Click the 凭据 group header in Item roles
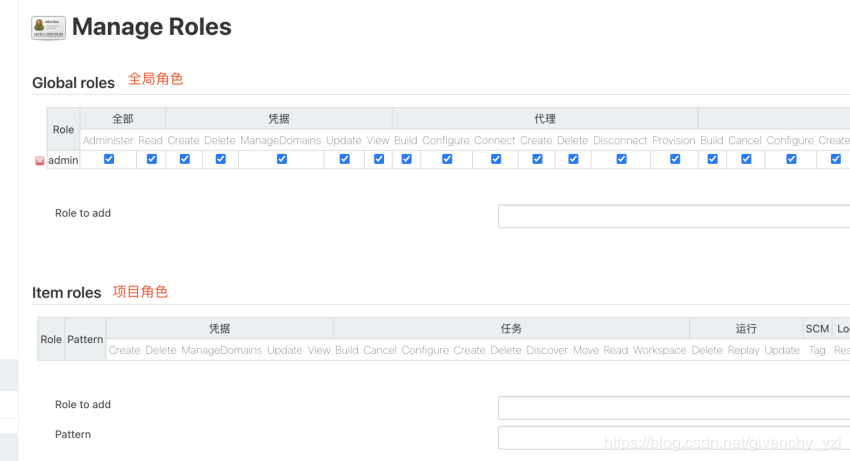Image resolution: width=850 pixels, height=461 pixels. click(x=220, y=329)
